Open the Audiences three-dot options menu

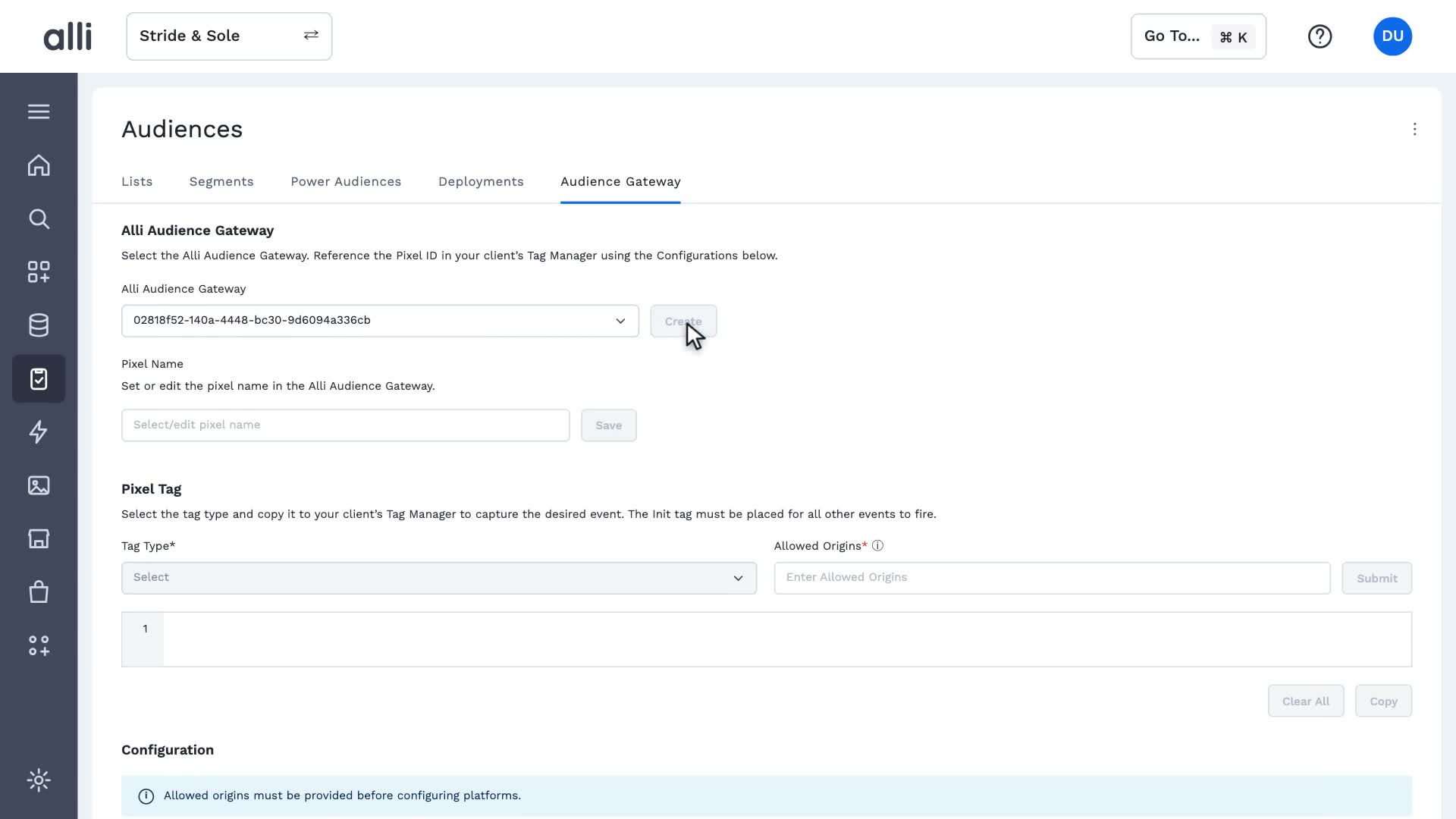(1414, 129)
